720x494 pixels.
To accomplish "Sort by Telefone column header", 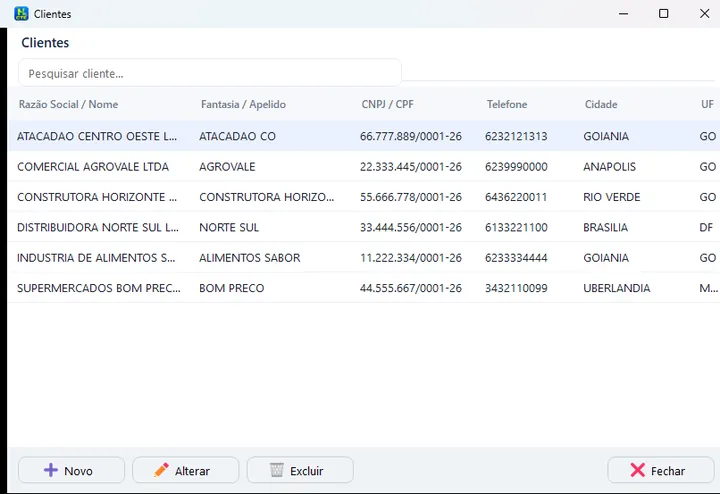I will pos(507,104).
